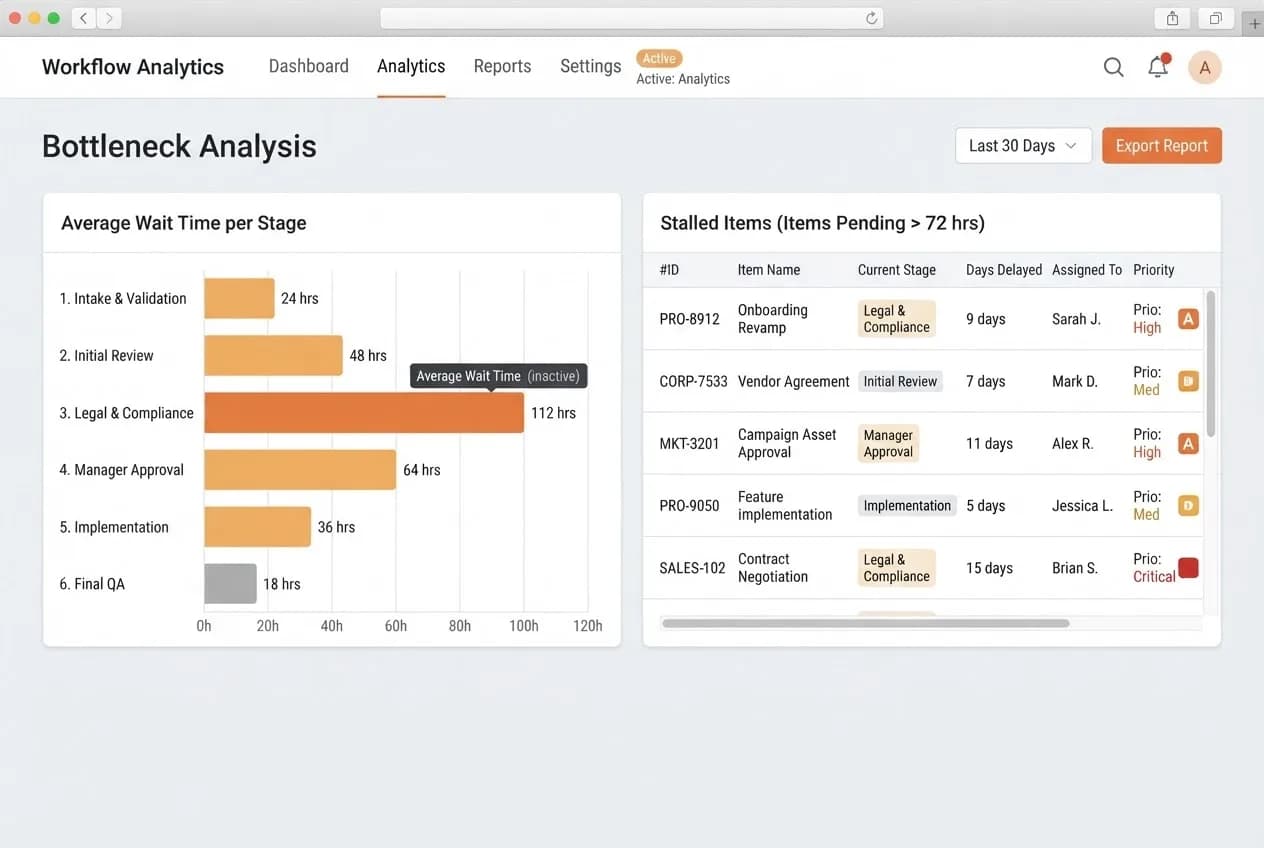Click assignee Brian S. in the table

(1075, 568)
